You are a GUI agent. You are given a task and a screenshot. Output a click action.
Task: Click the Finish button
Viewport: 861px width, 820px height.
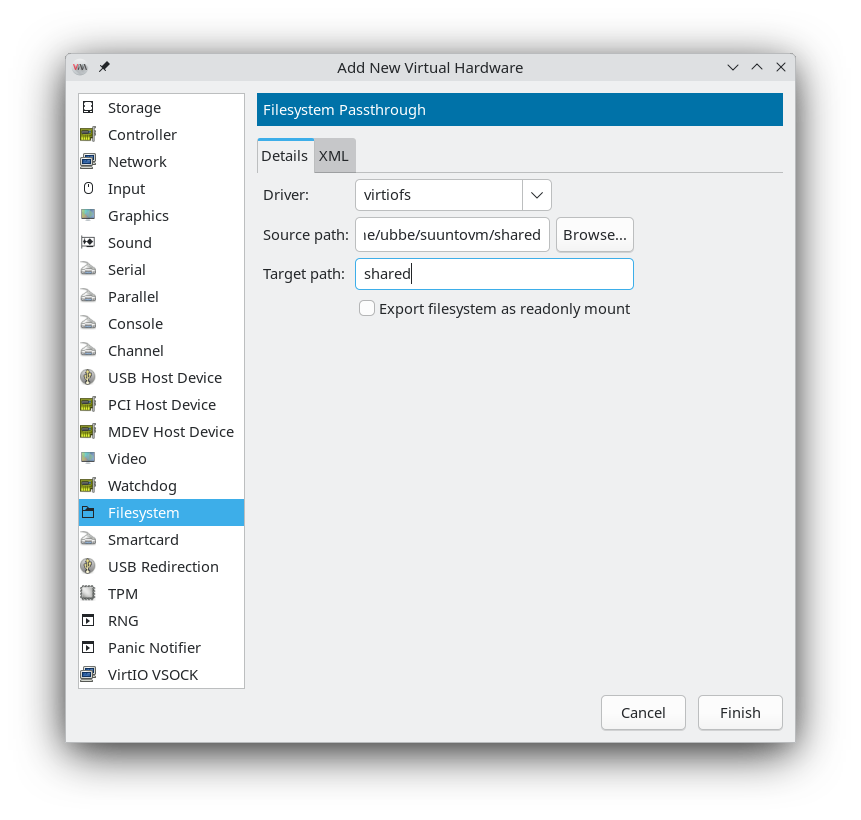coord(740,713)
